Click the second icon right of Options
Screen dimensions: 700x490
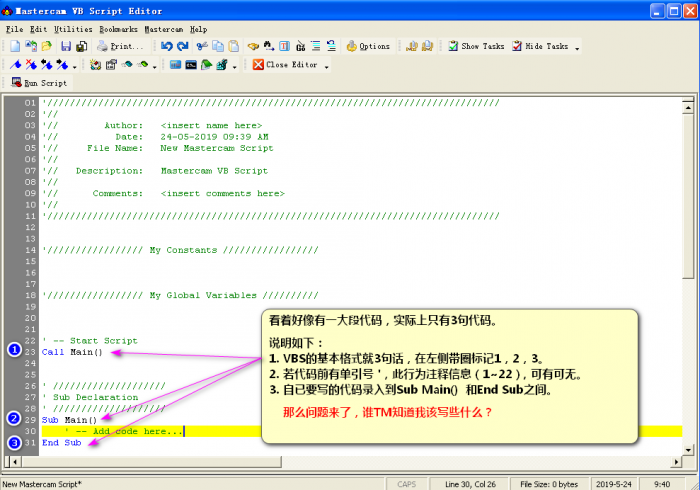427,46
